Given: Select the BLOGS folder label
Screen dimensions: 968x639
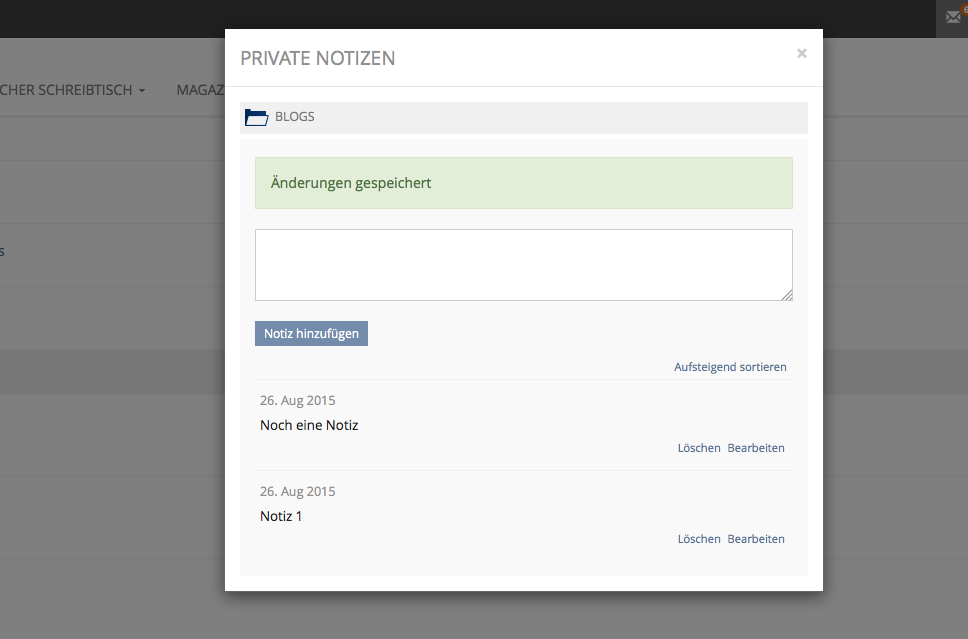Looking at the screenshot, I should pyautogui.click(x=294, y=117).
